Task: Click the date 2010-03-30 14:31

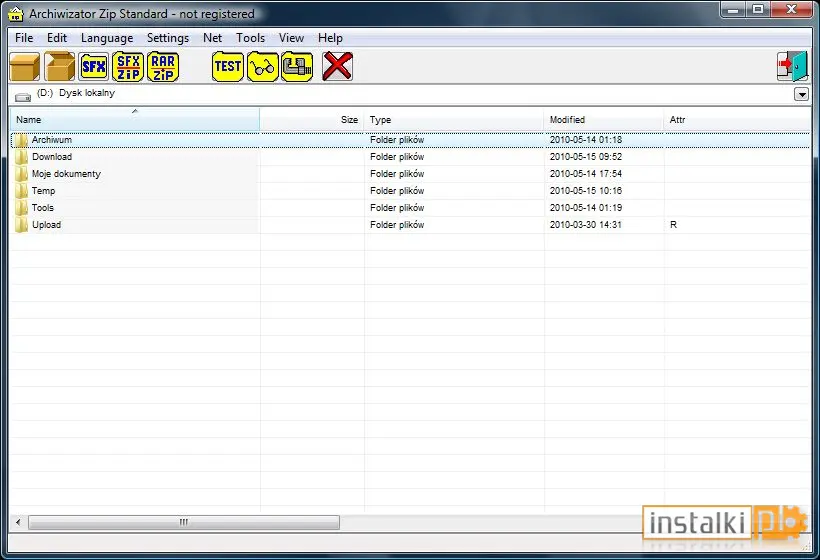Action: coord(586,225)
